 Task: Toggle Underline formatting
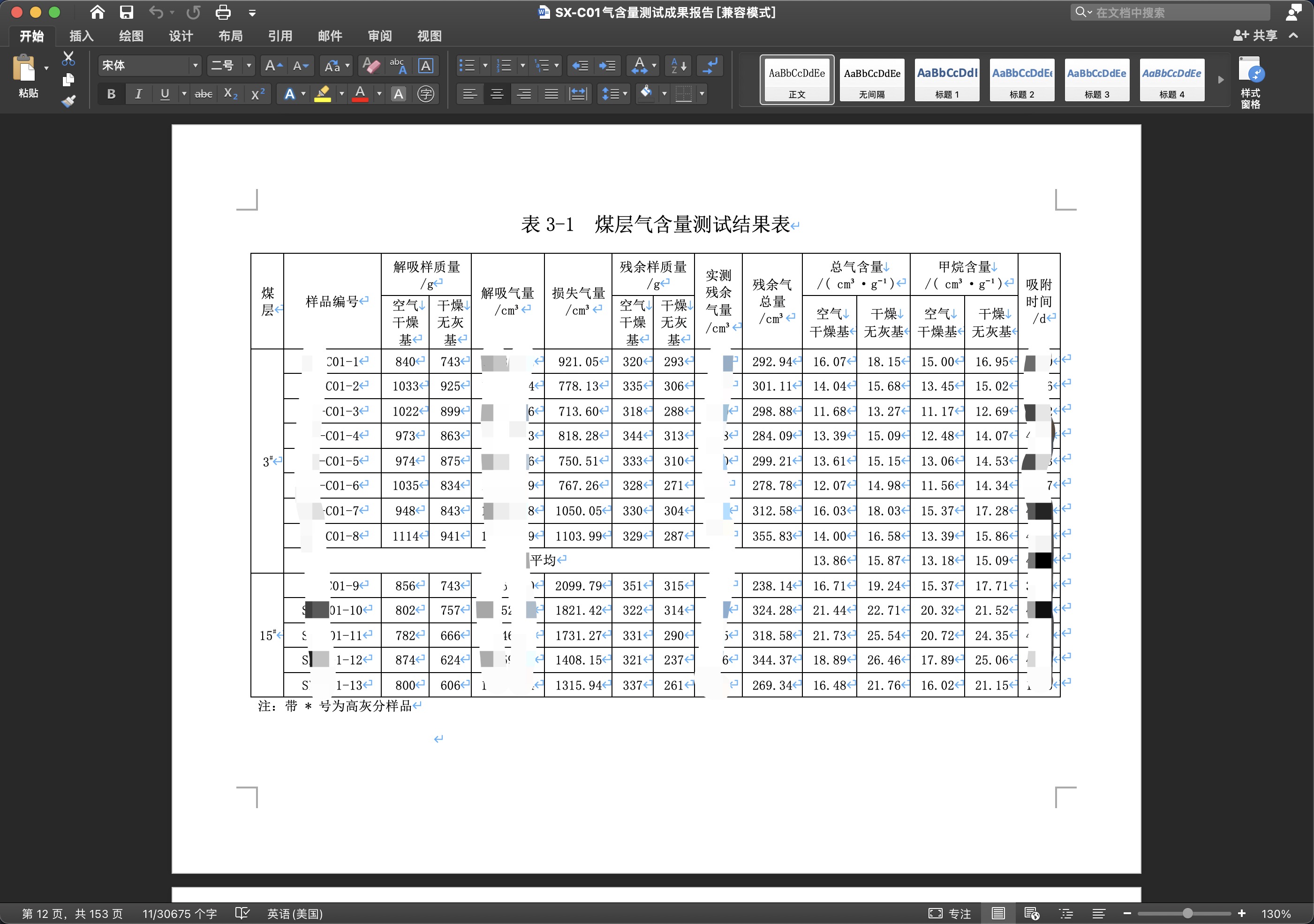coord(165,94)
